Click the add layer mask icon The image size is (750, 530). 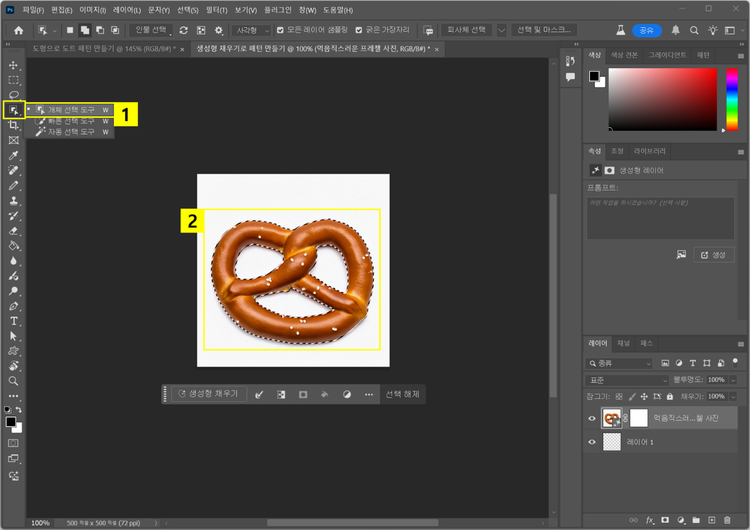pyautogui.click(x=664, y=520)
